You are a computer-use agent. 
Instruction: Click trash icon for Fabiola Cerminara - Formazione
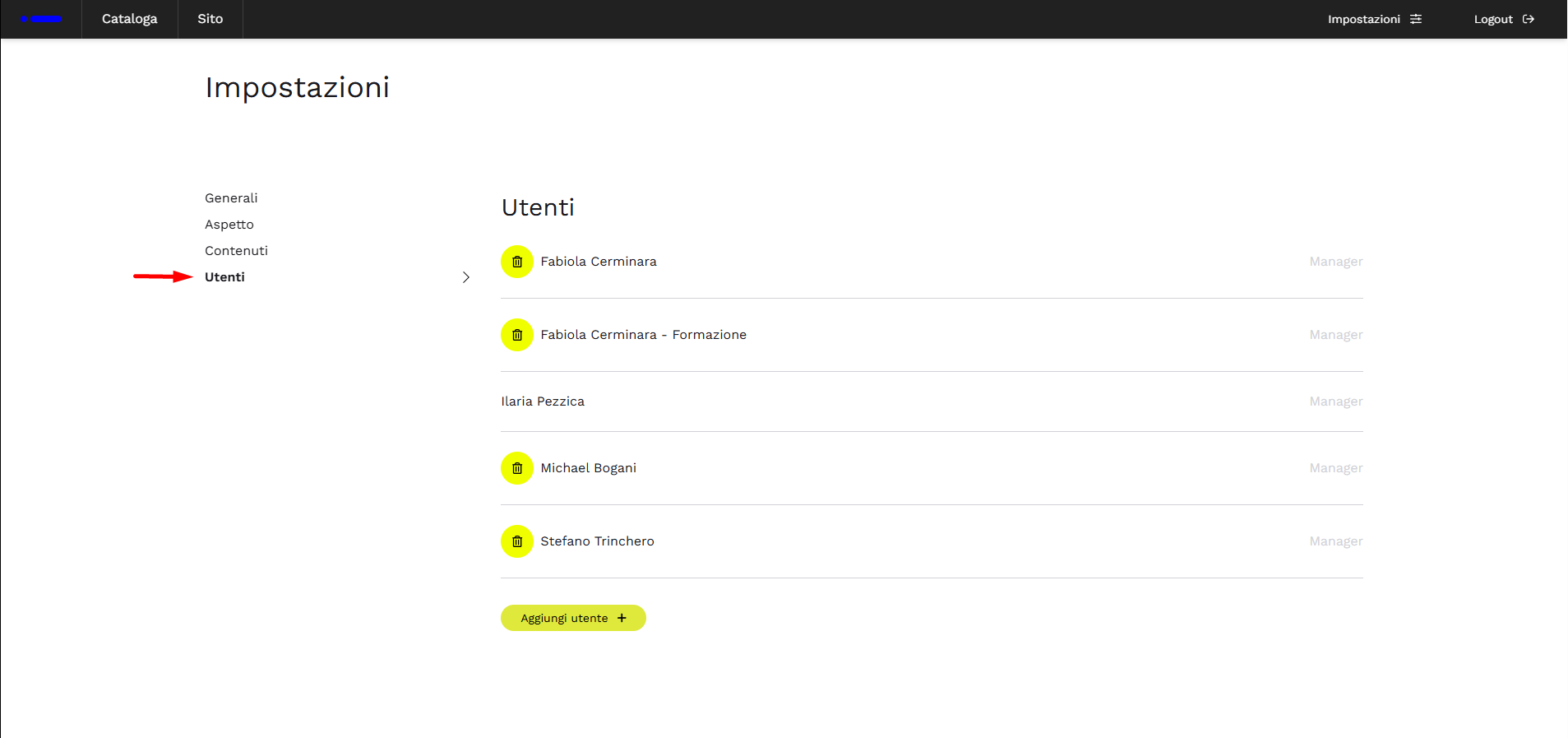click(x=517, y=335)
